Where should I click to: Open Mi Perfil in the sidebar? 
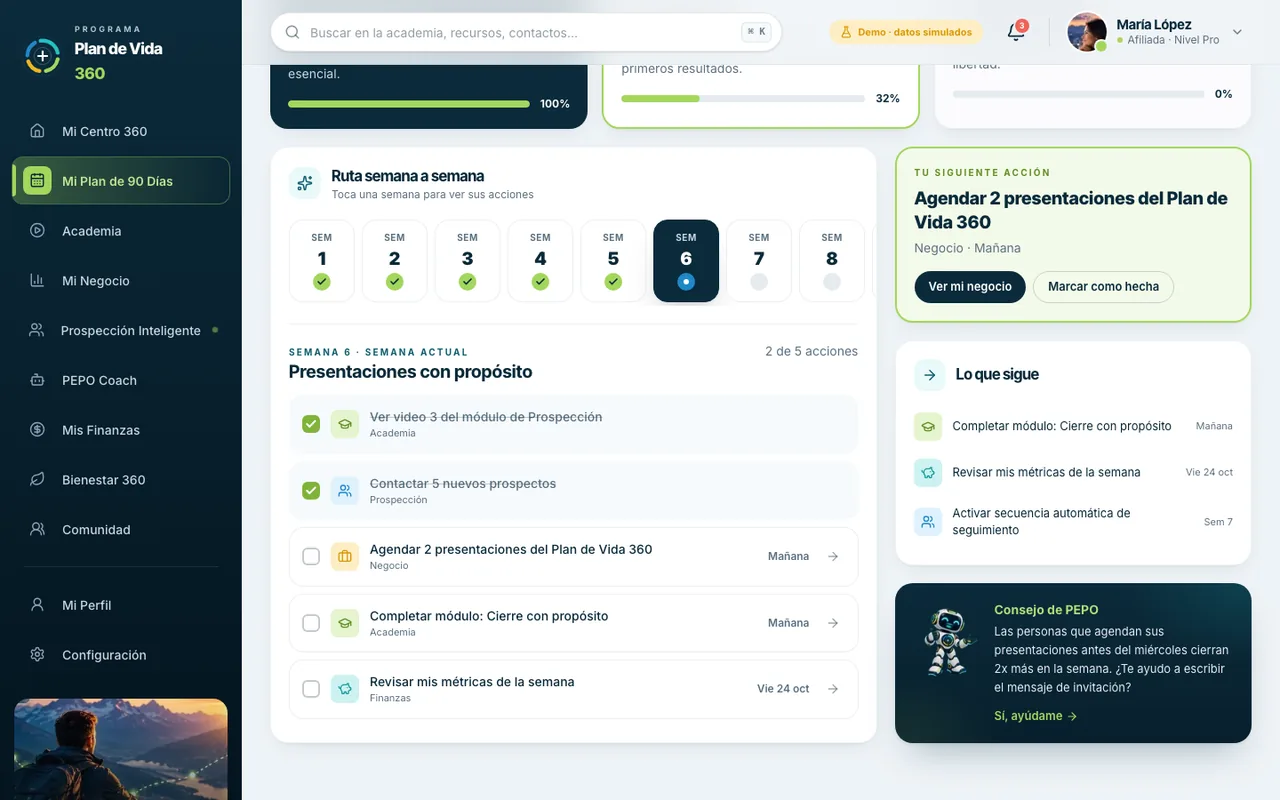tap(121, 605)
